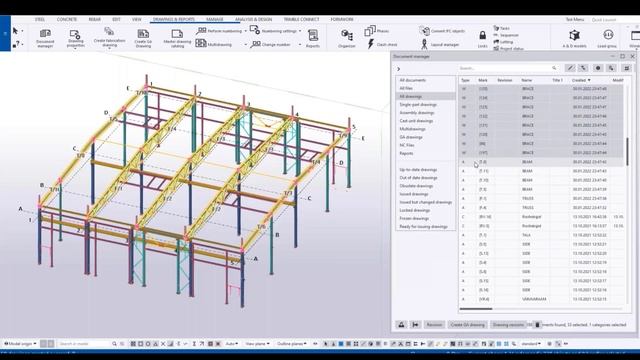The height and width of the screenshot is (360, 640).
Task: Expand the Multidrawing dropdown arrow
Action: click(245, 44)
